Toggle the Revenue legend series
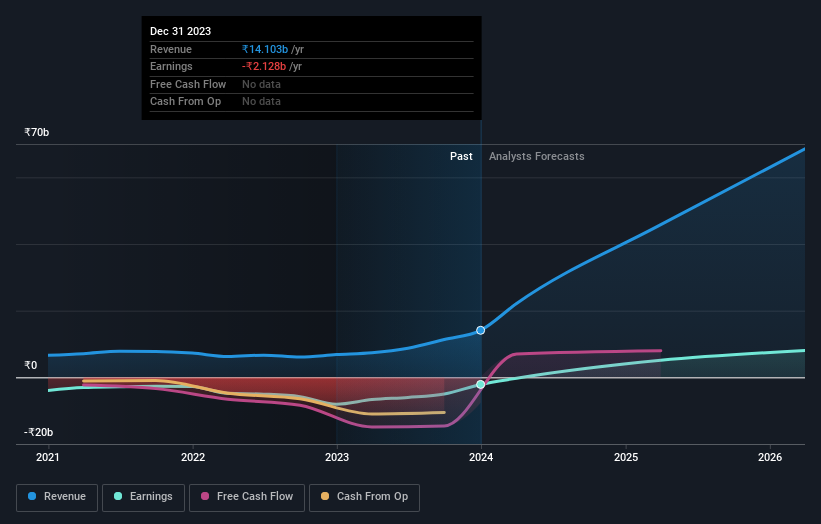Image resolution: width=821 pixels, height=524 pixels. coord(57,497)
